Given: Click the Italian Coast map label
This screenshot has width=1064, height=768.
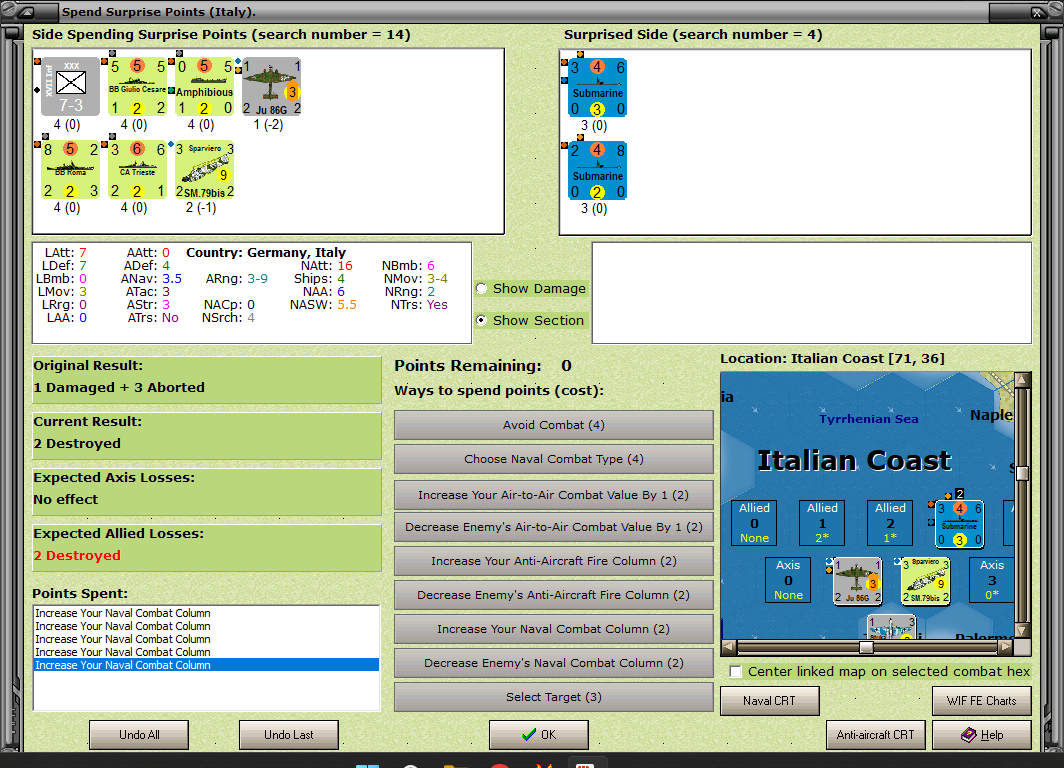Looking at the screenshot, I should coord(854,461).
